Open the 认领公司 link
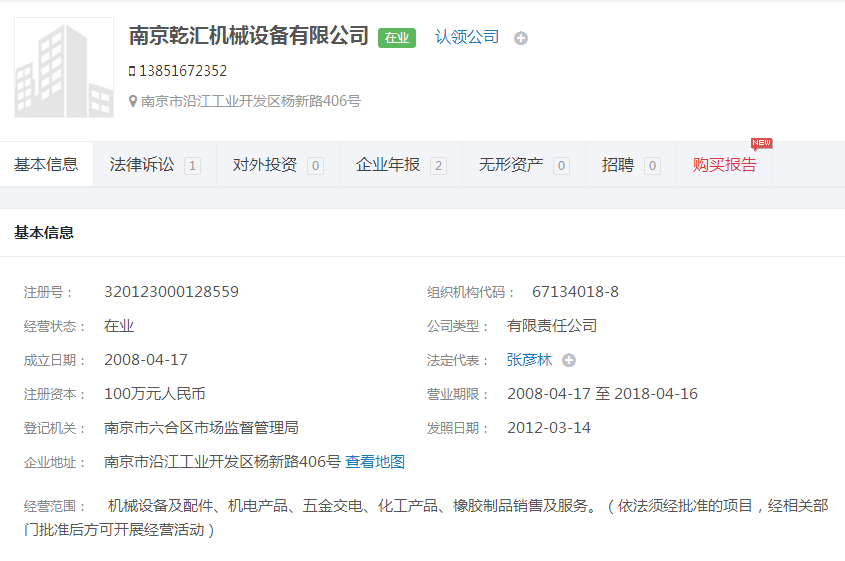 click(x=467, y=37)
